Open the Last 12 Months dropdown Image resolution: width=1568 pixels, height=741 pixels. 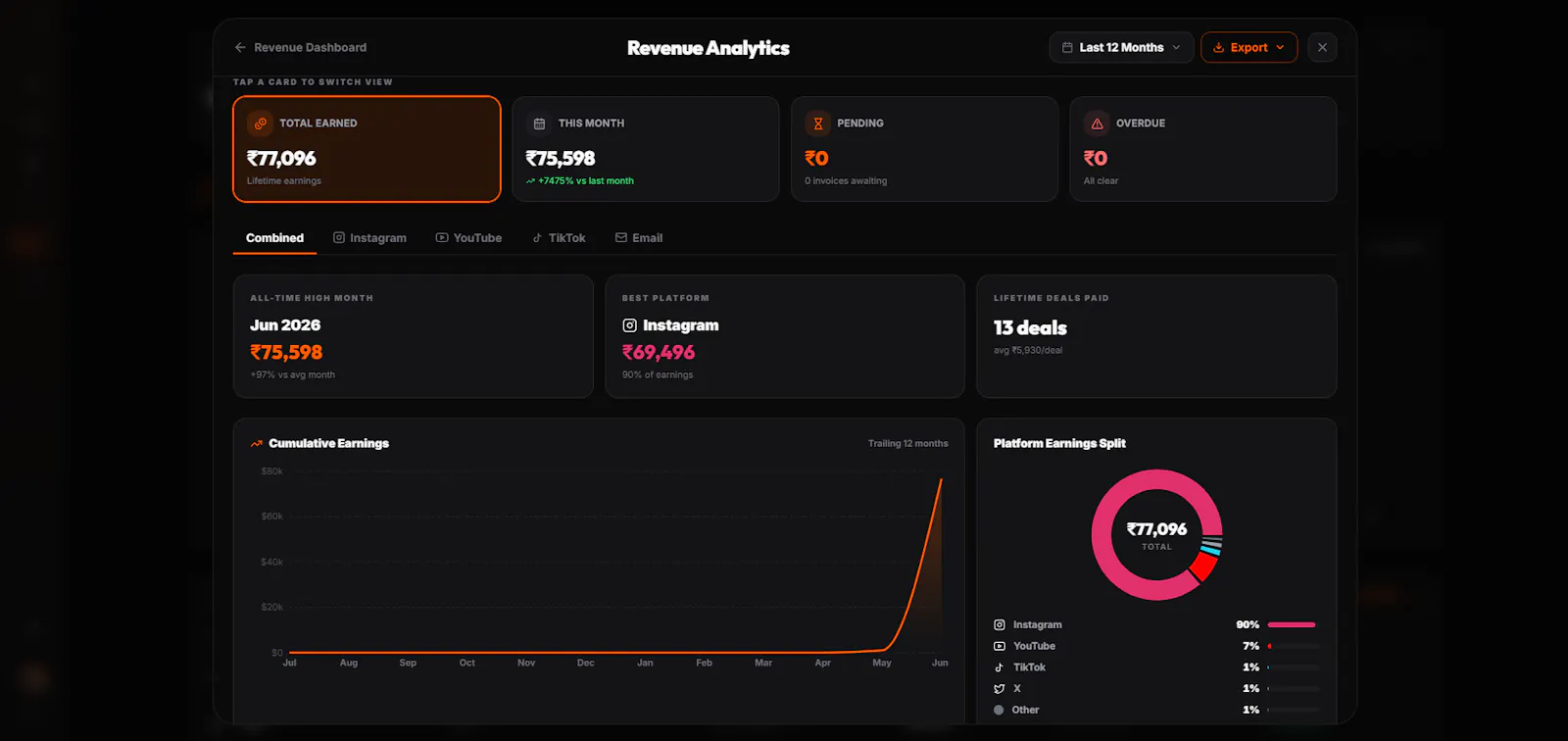(x=1121, y=47)
